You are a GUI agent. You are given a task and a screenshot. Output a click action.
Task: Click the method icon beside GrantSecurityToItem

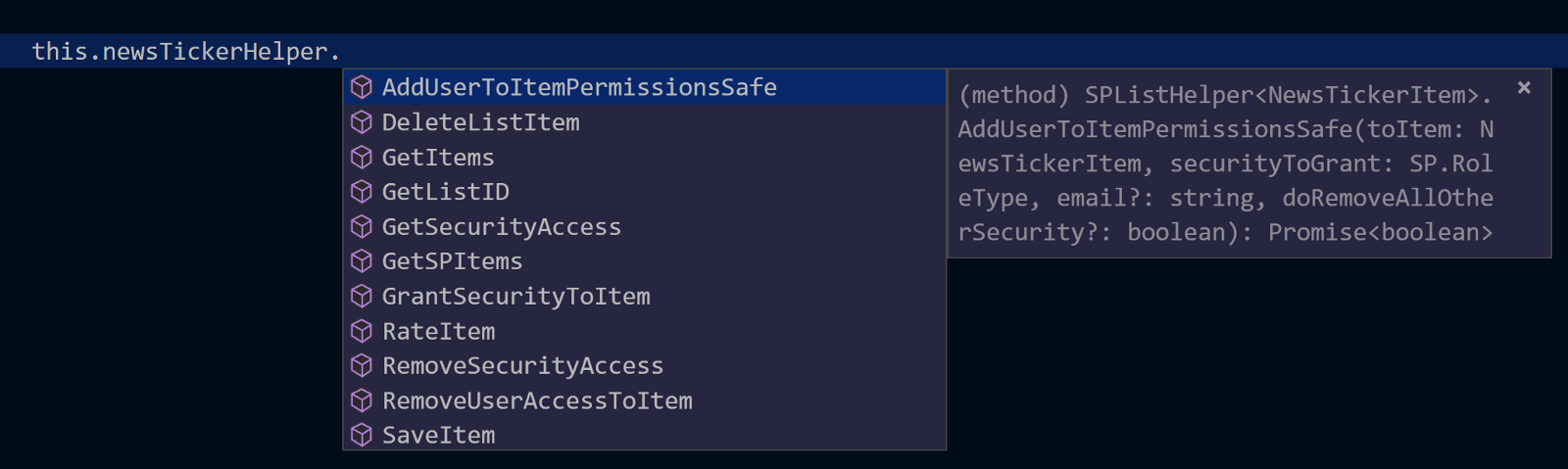click(x=362, y=297)
